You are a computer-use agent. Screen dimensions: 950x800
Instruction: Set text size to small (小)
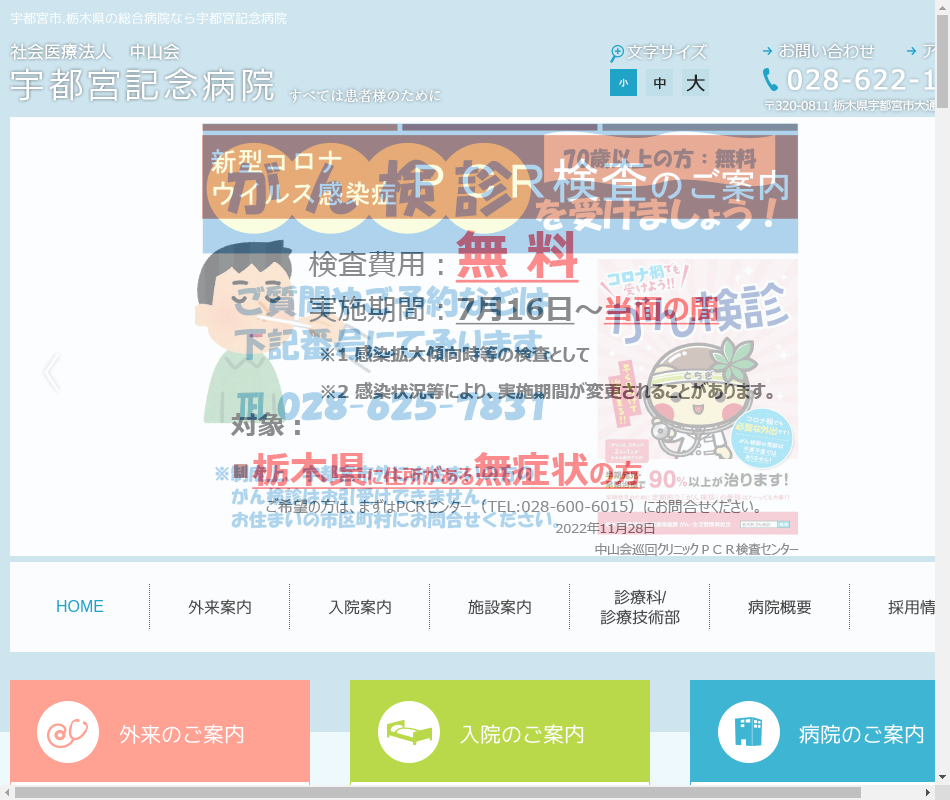[623, 83]
